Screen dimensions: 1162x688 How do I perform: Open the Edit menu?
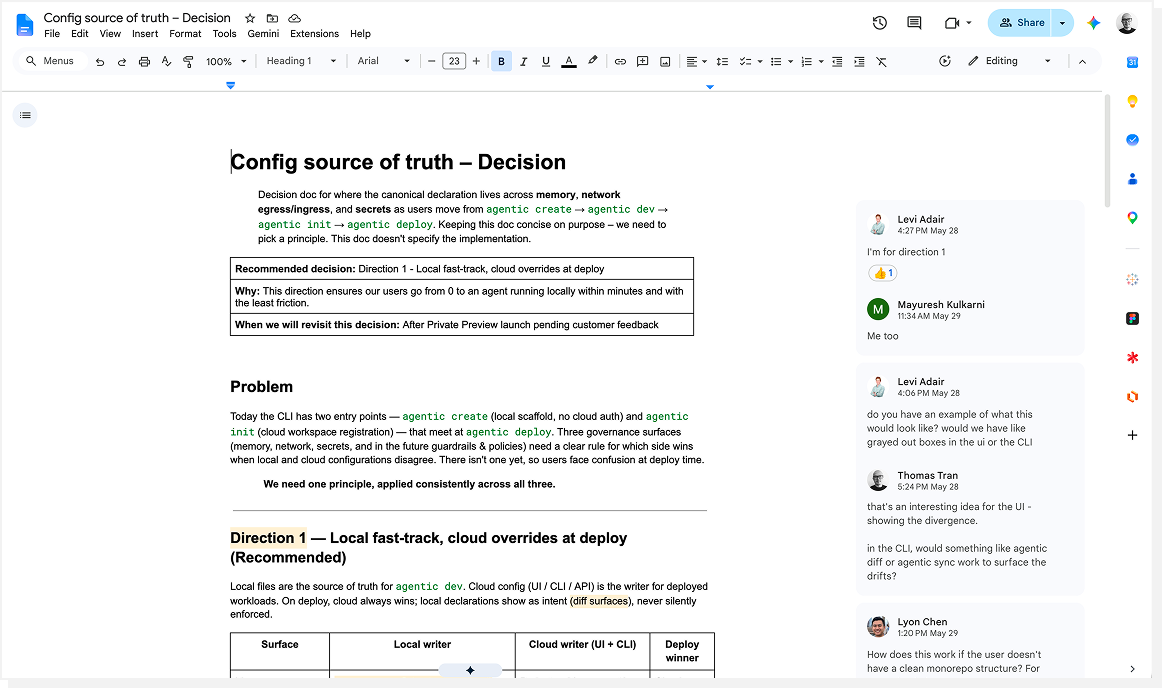click(79, 33)
